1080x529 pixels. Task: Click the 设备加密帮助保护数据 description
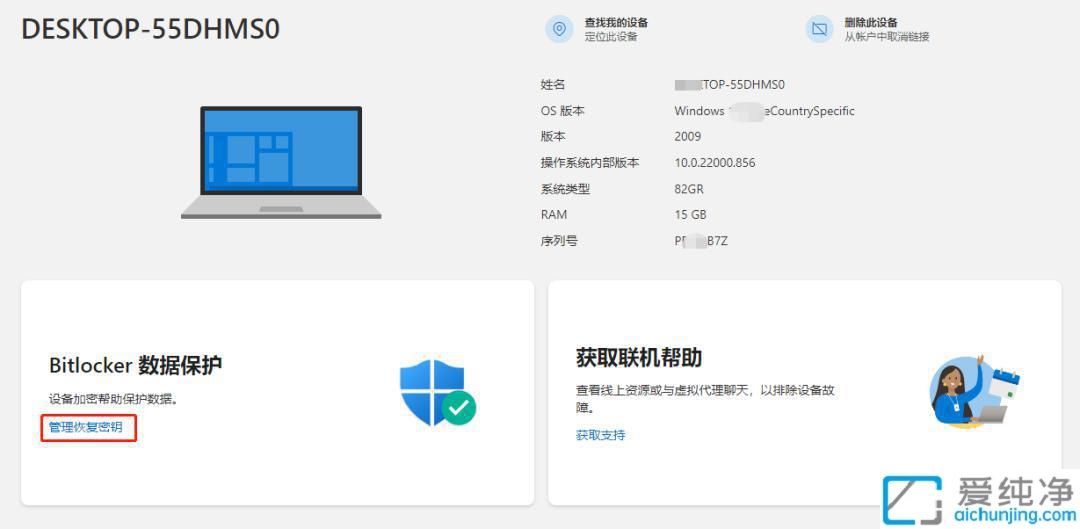(114, 399)
